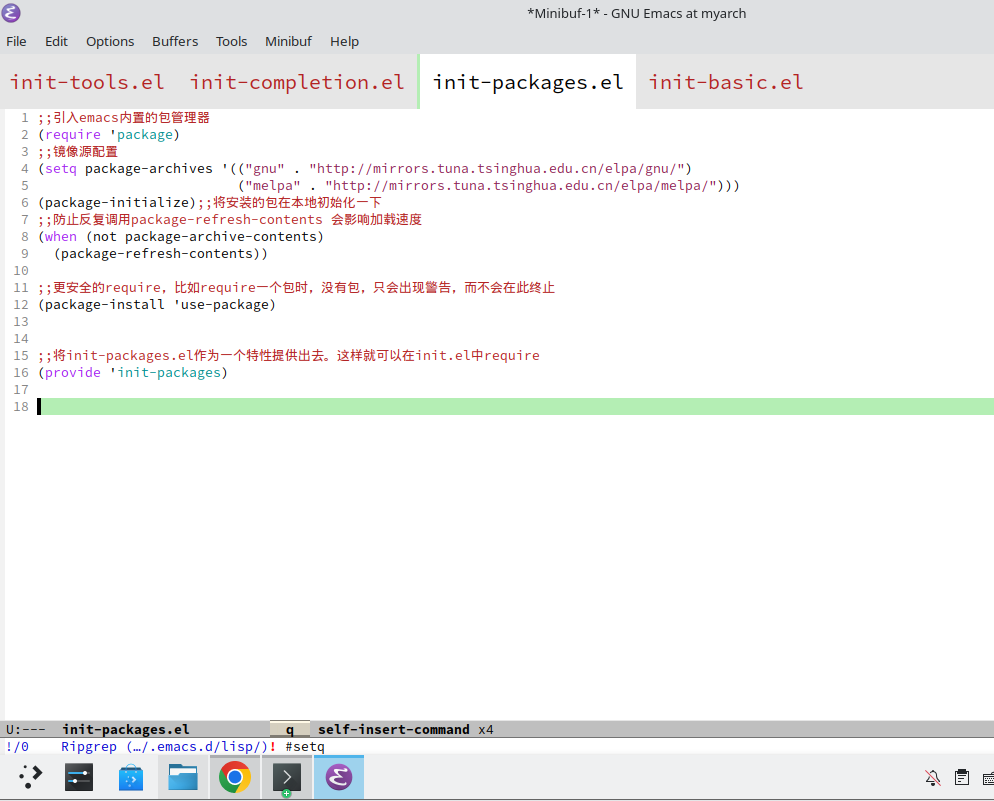
Task: Launch Google Chrome from the taskbar
Action: 234,777
